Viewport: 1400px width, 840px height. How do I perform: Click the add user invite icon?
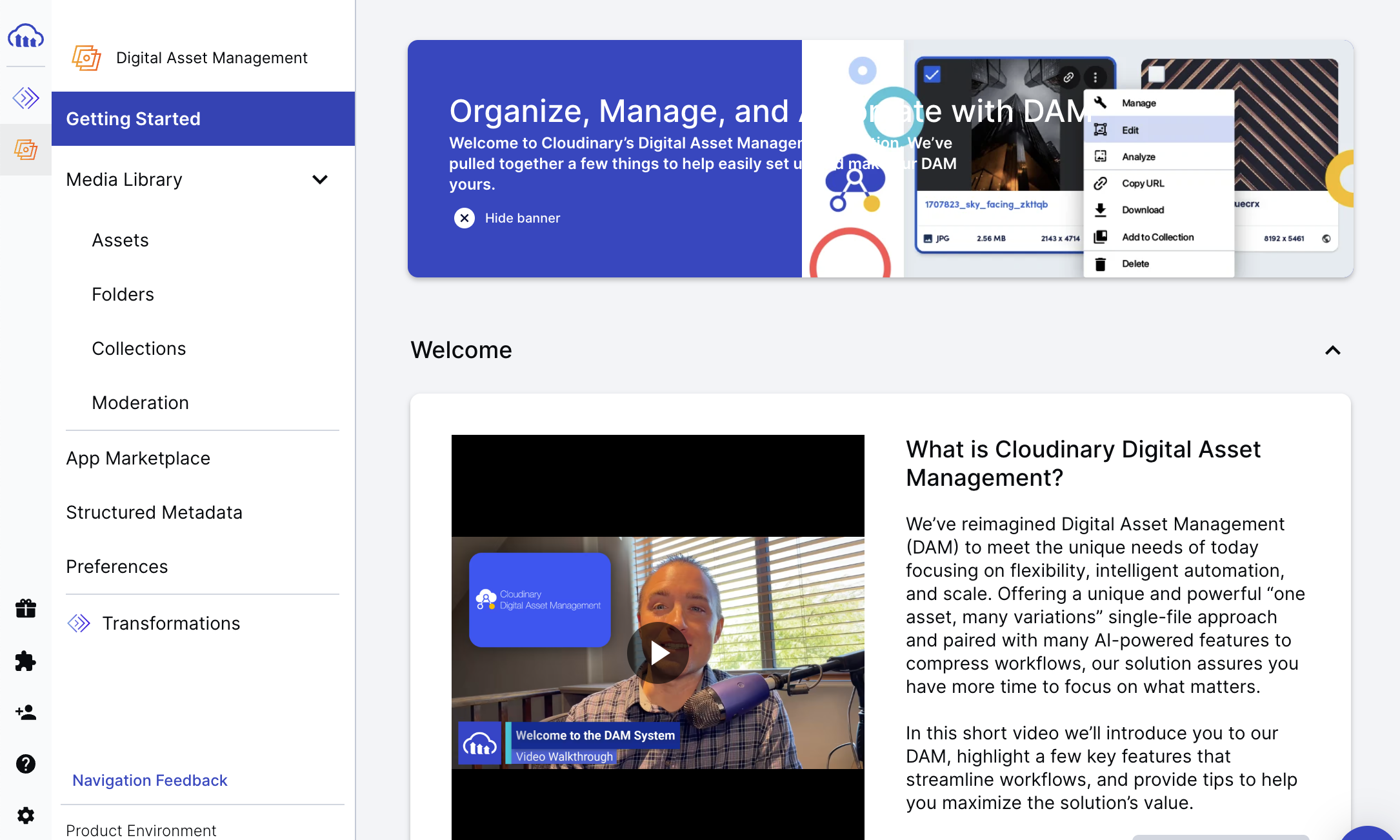point(26,712)
